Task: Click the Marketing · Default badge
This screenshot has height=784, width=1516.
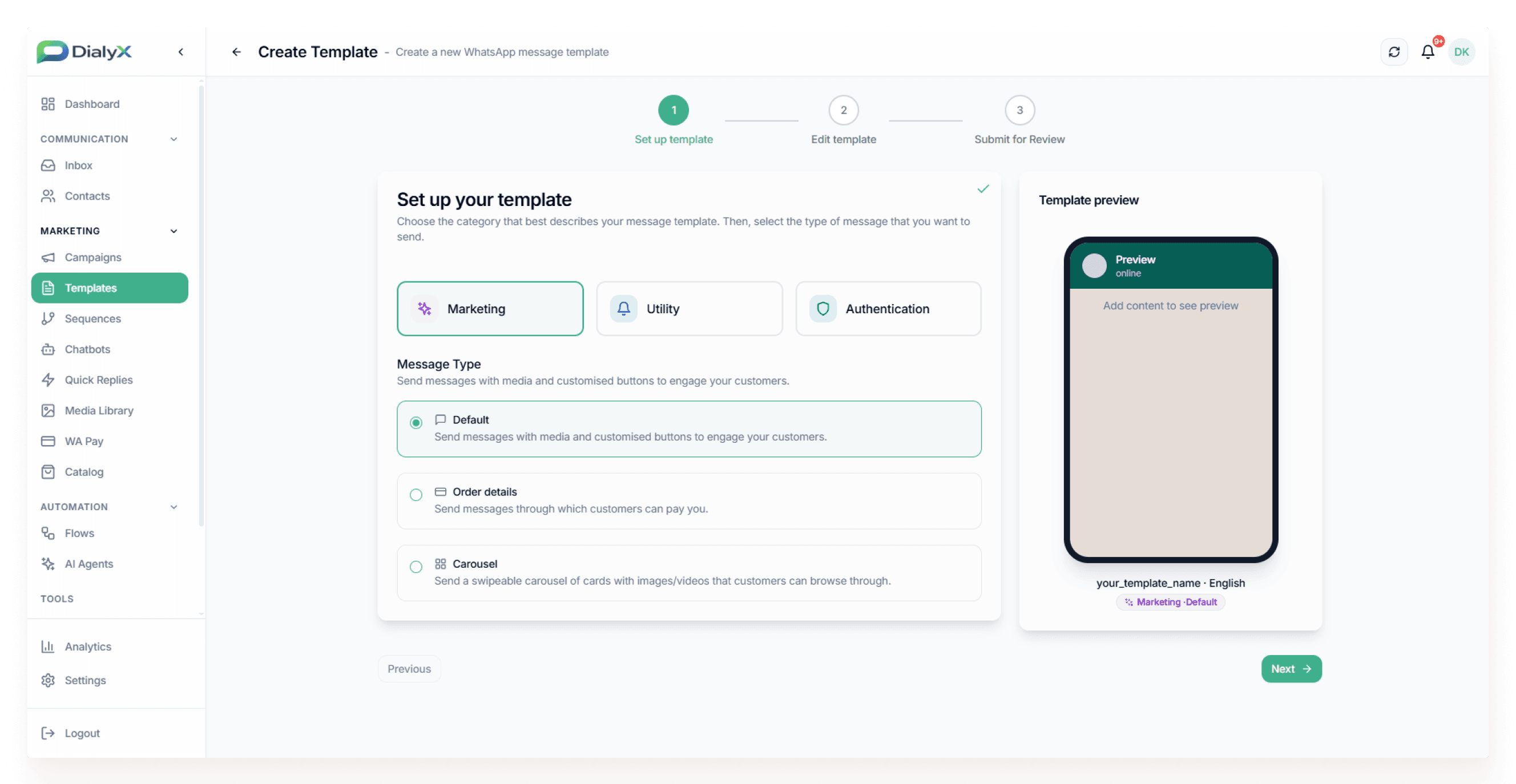Action: (1170, 601)
